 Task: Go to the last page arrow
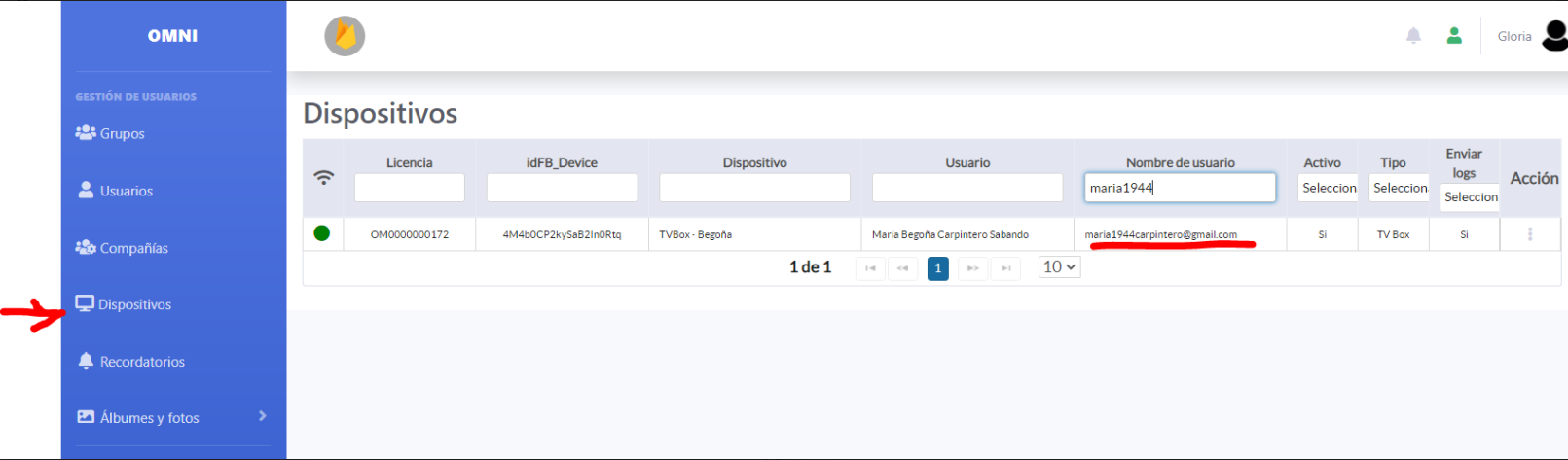tap(1005, 268)
